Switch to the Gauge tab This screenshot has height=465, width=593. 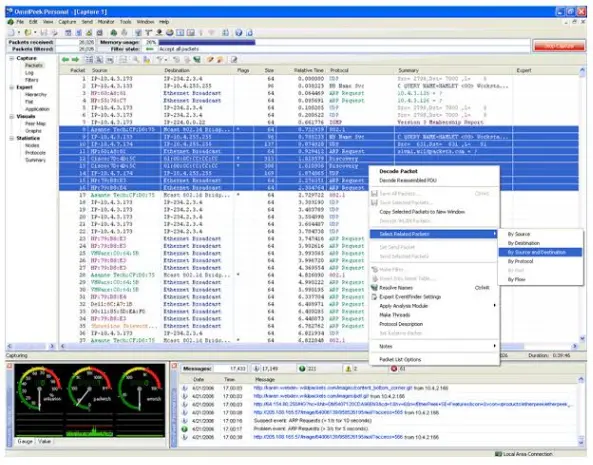point(25,441)
